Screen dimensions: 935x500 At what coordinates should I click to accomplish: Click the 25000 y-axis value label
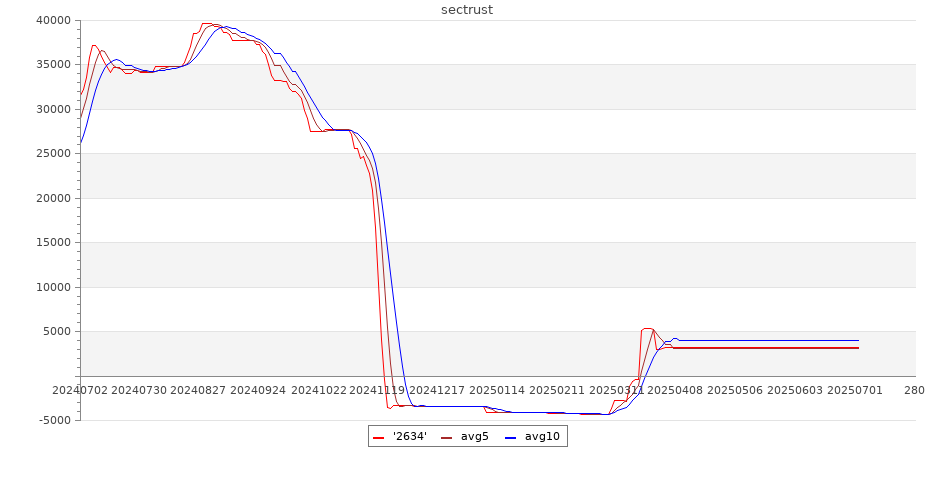click(52, 154)
